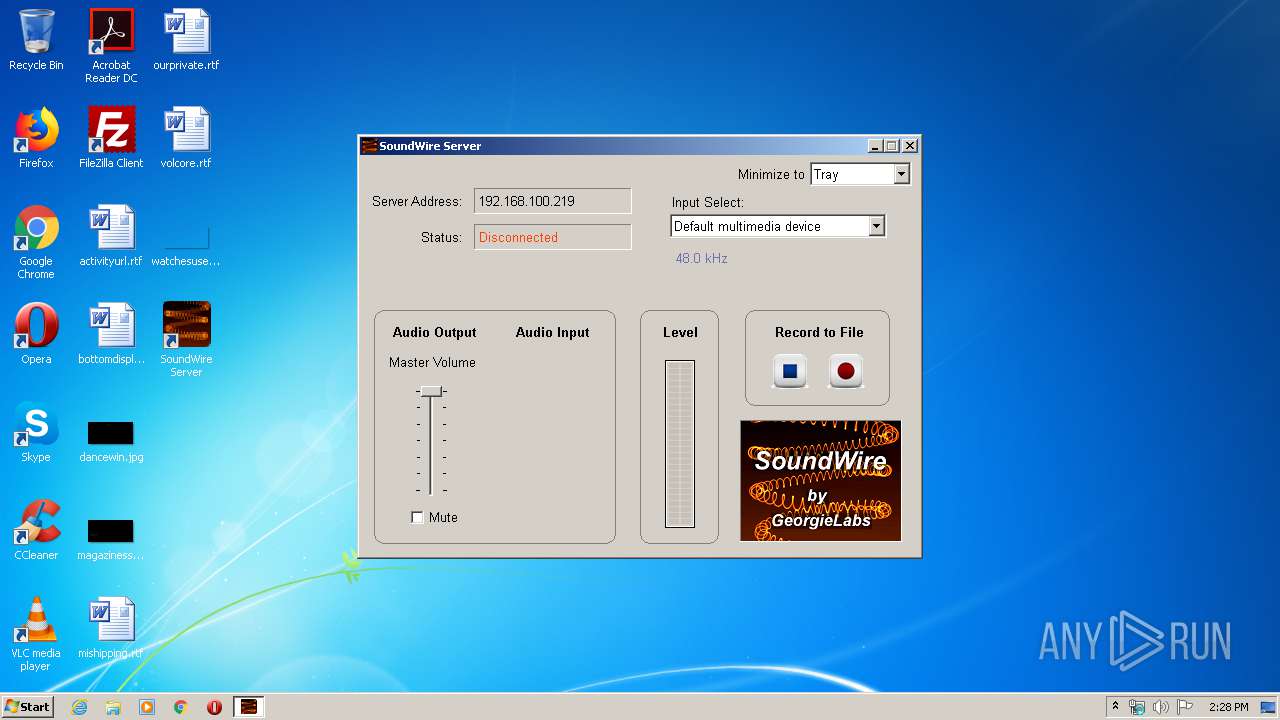Click the Chrome icon in the taskbar
The height and width of the screenshot is (720, 1280).
(181, 707)
